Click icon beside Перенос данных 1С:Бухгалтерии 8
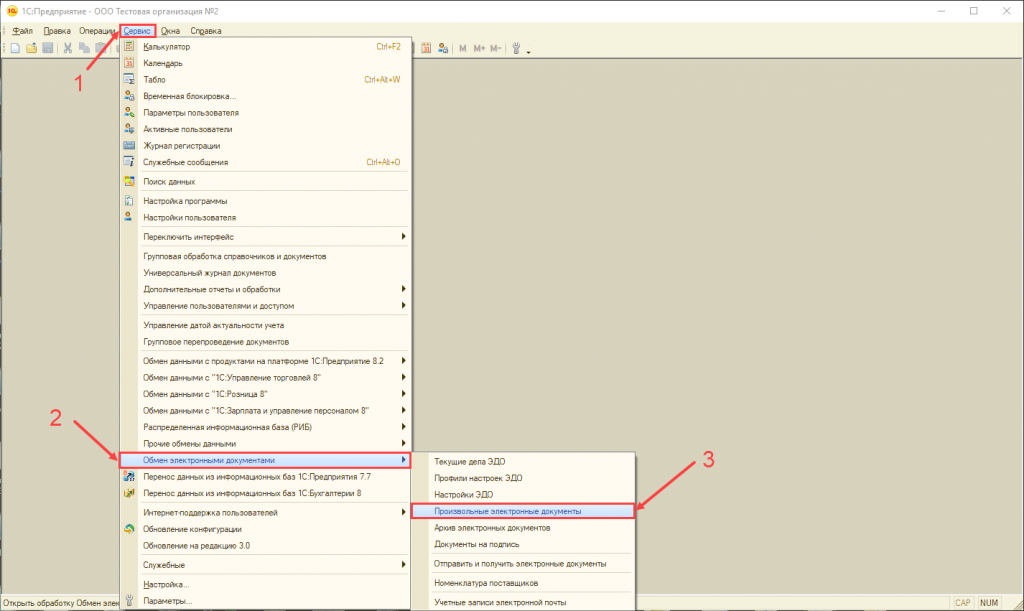1024x611 pixels. [x=129, y=493]
